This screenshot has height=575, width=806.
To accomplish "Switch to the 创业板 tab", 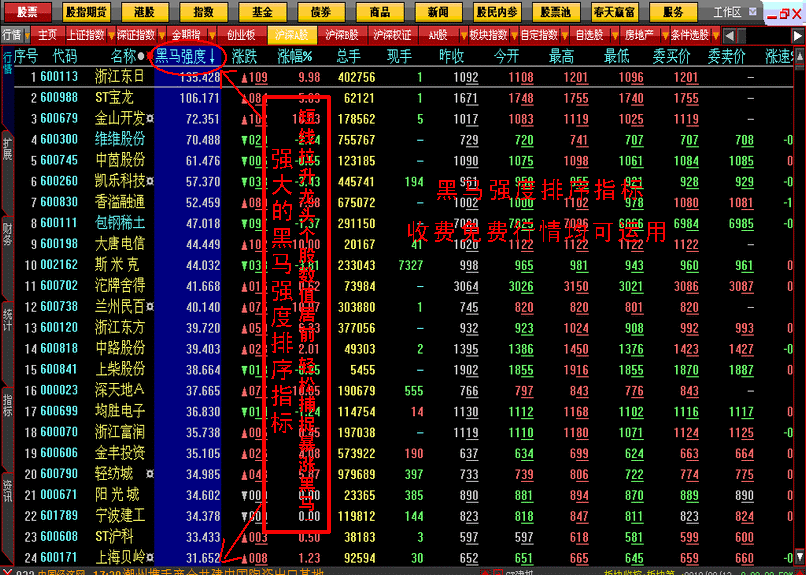I will coord(243,35).
